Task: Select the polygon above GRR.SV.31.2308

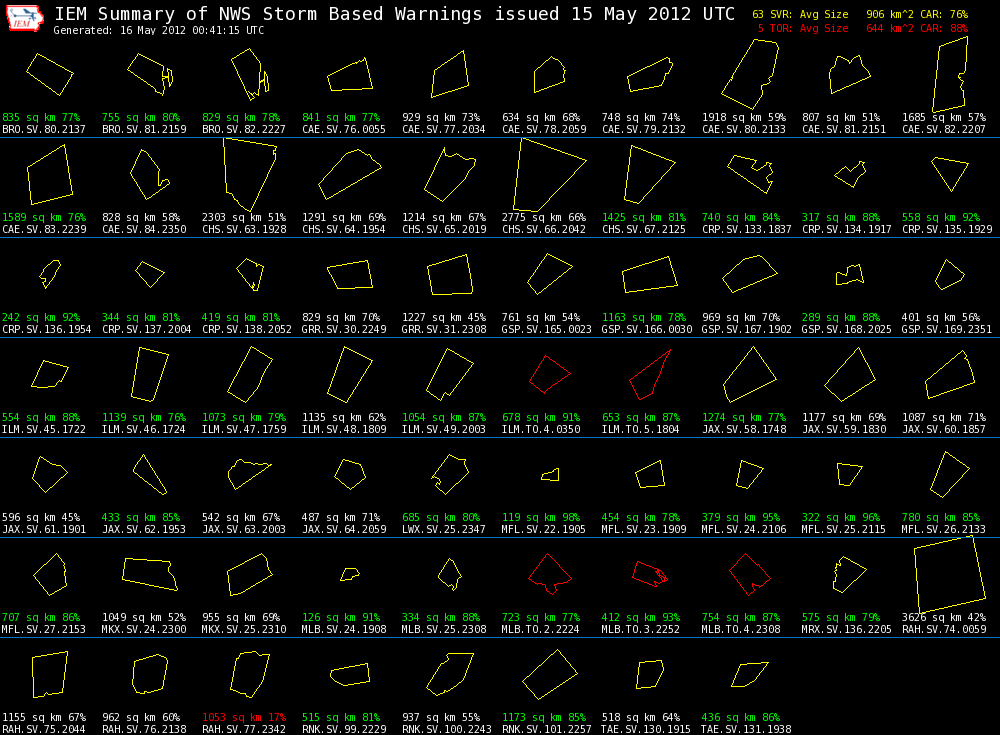Action: 450,275
